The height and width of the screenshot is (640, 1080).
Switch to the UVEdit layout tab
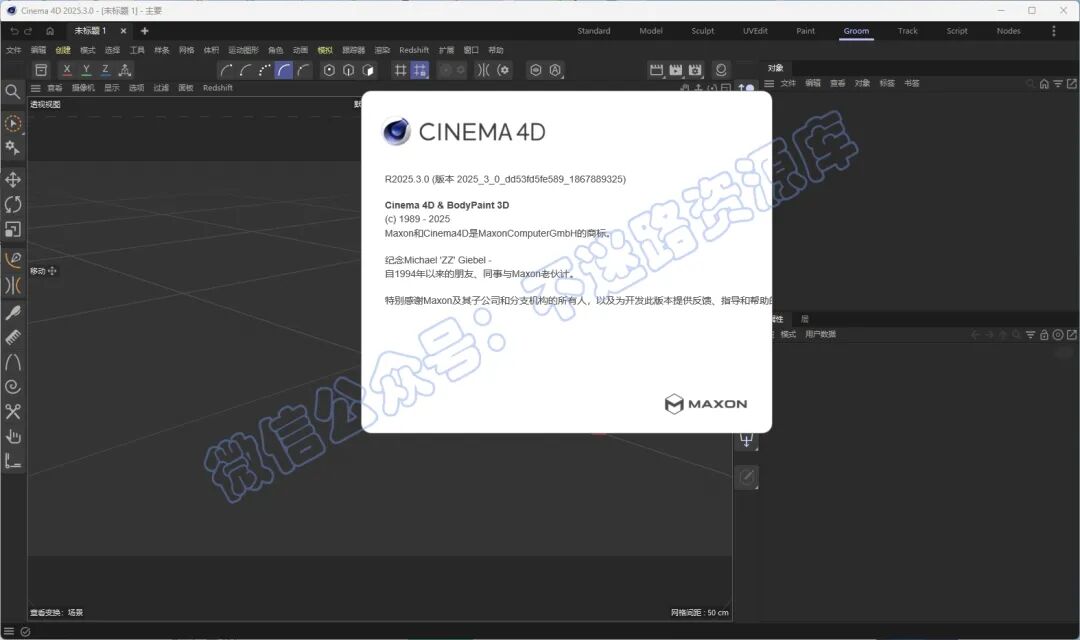point(755,31)
